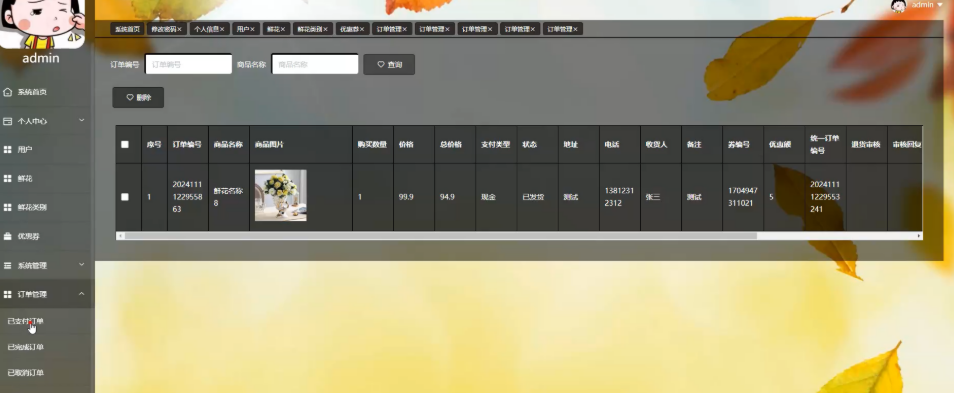Click the 鲜花 grid icon in sidebar
The width and height of the screenshot is (954, 393).
click(8, 178)
